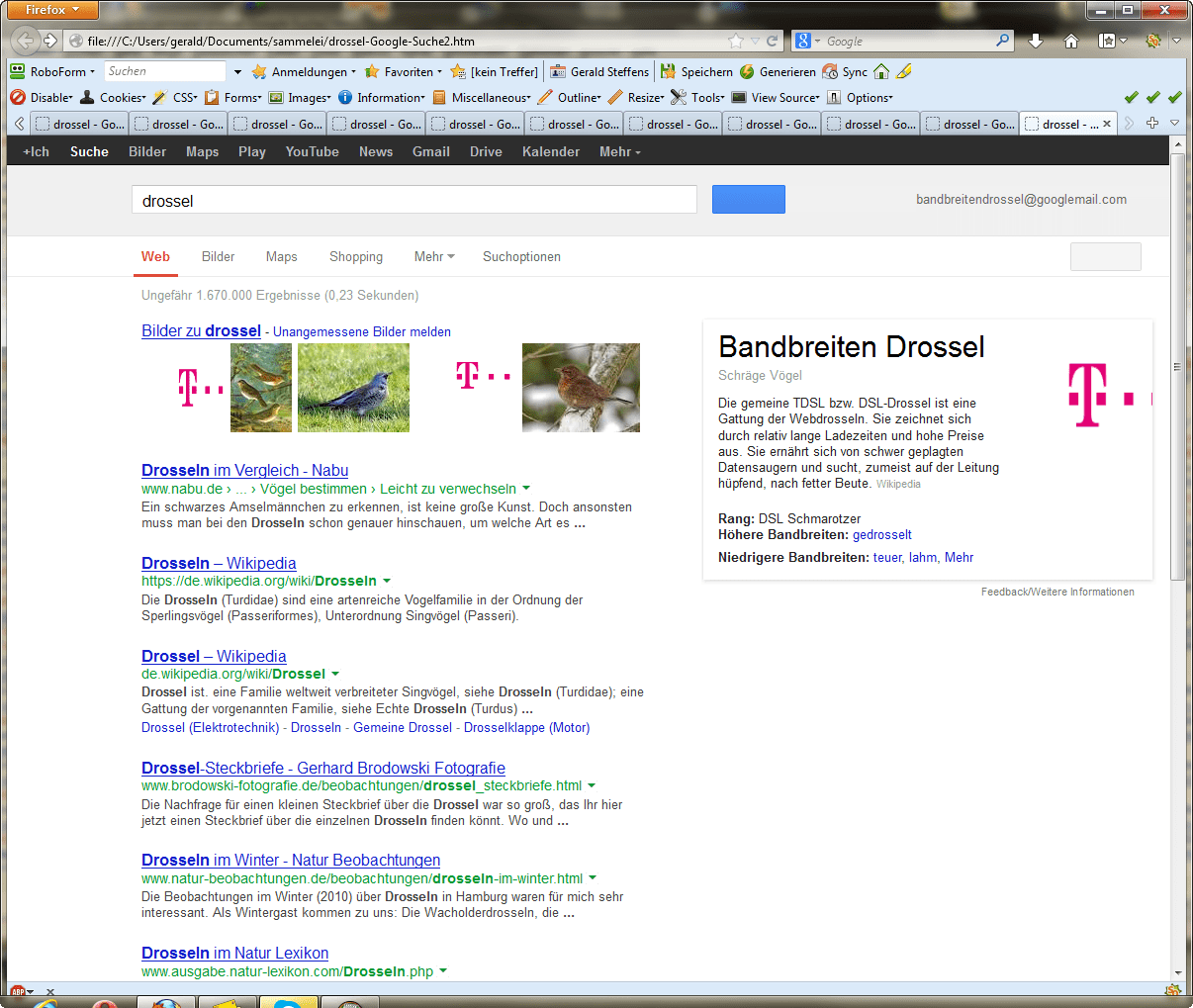This screenshot has height=1008, width=1193.
Task: Open the list-all-tabs dropdown
Action: click(x=1174, y=123)
